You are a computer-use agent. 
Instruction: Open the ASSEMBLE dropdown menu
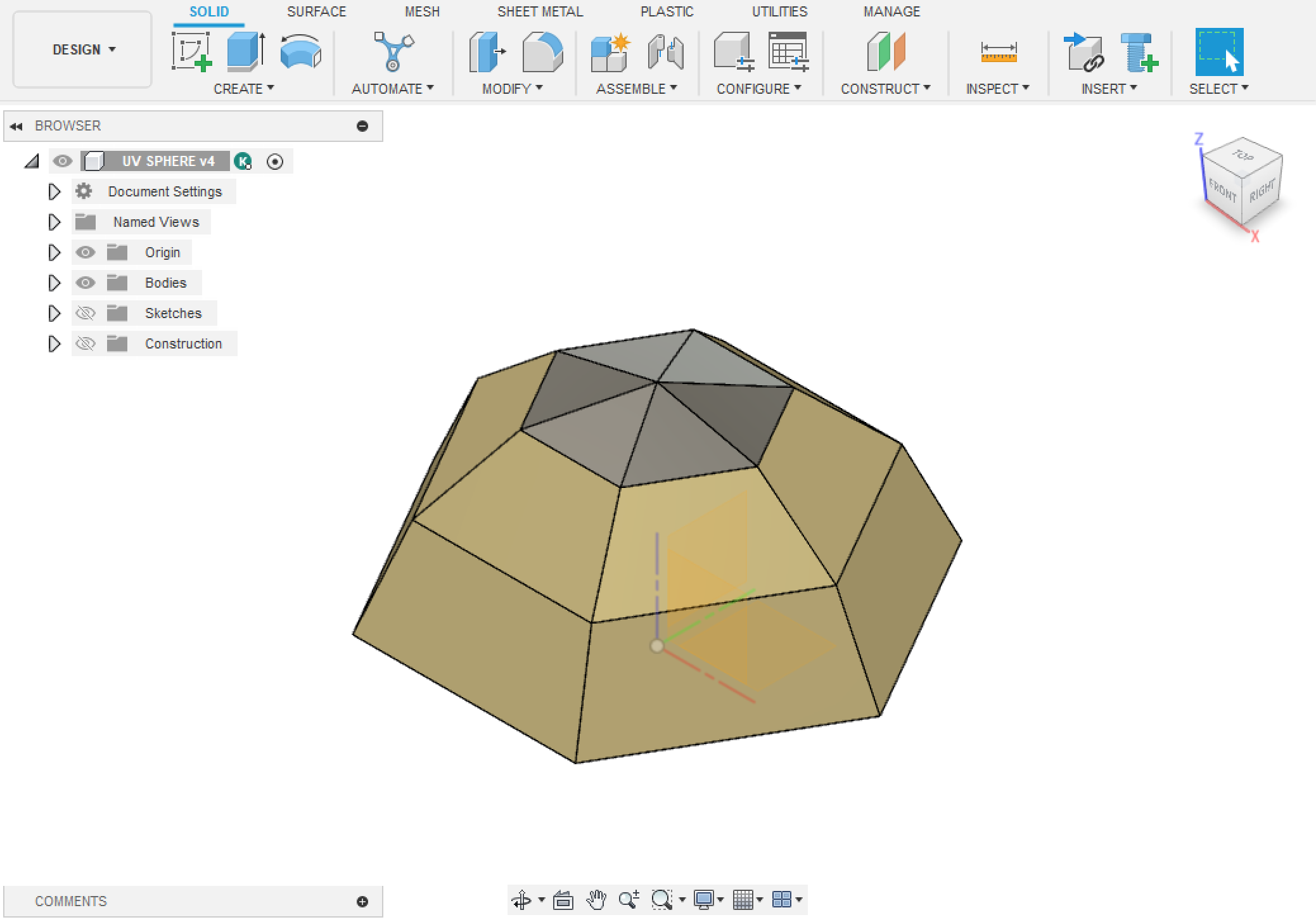(x=636, y=89)
